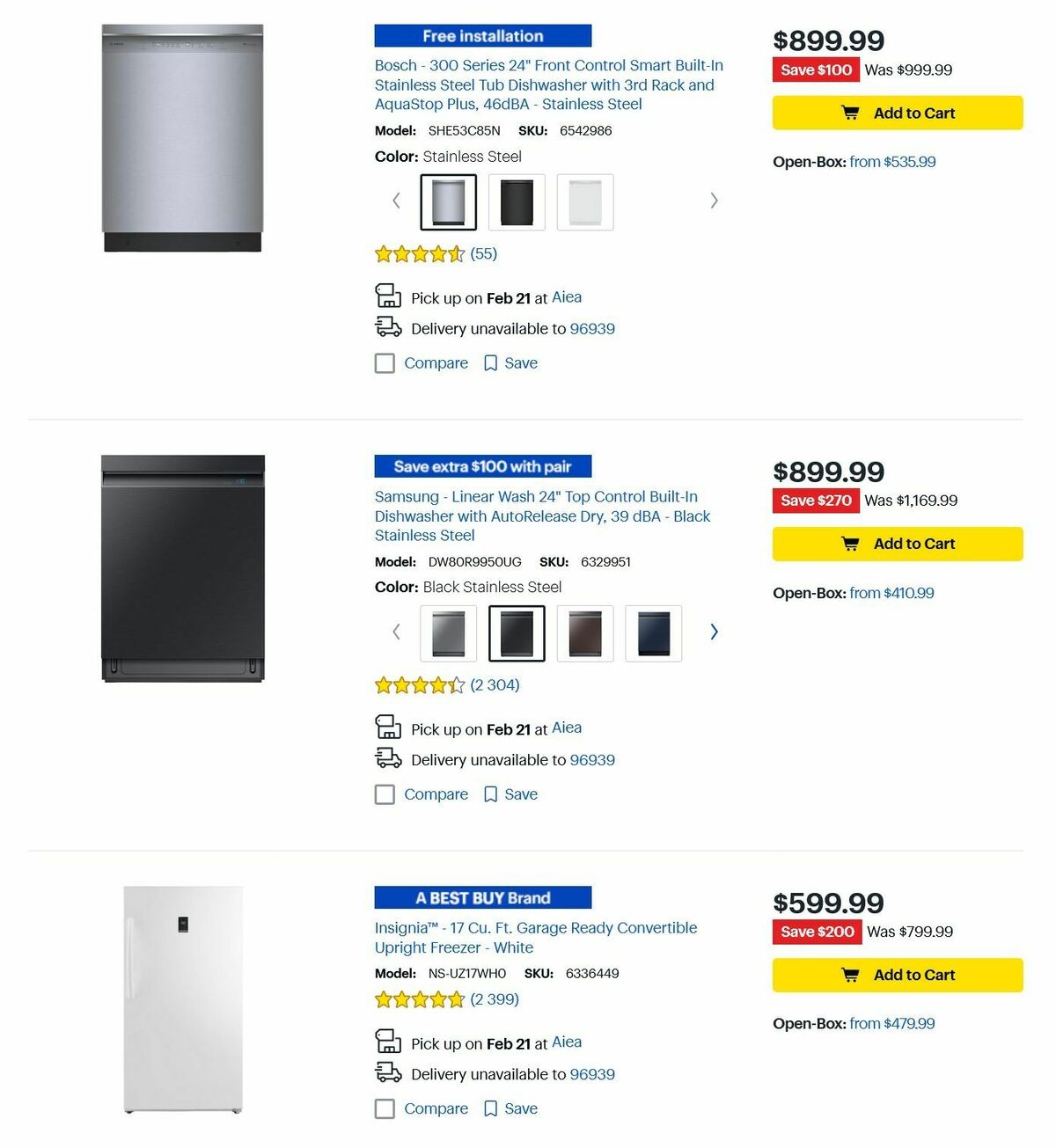The width and height of the screenshot is (1056, 1148).
Task: Check the Compare box for the Bosch dishwasher
Action: [x=385, y=362]
